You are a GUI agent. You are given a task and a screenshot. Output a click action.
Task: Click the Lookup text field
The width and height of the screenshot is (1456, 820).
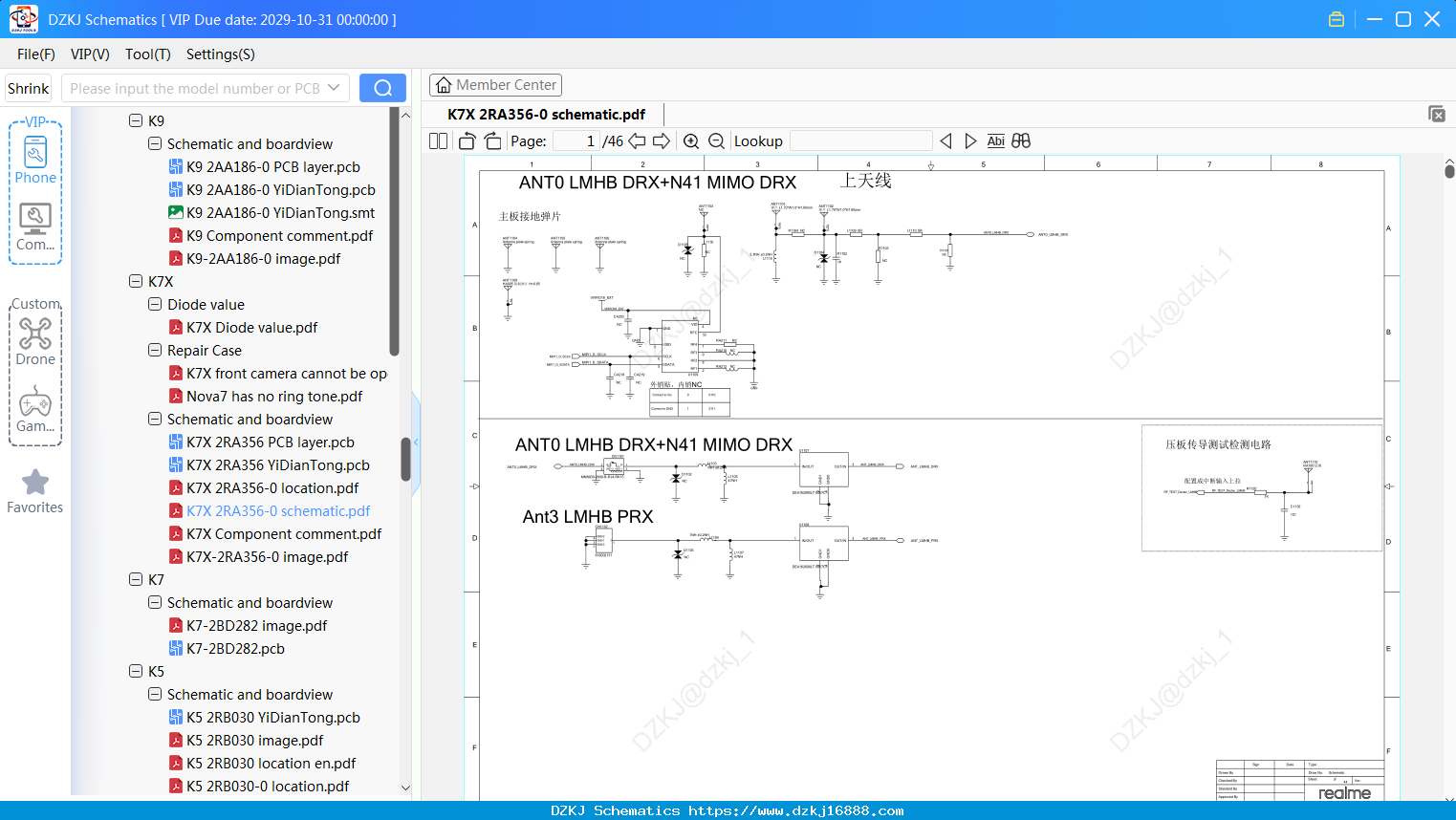(x=861, y=141)
